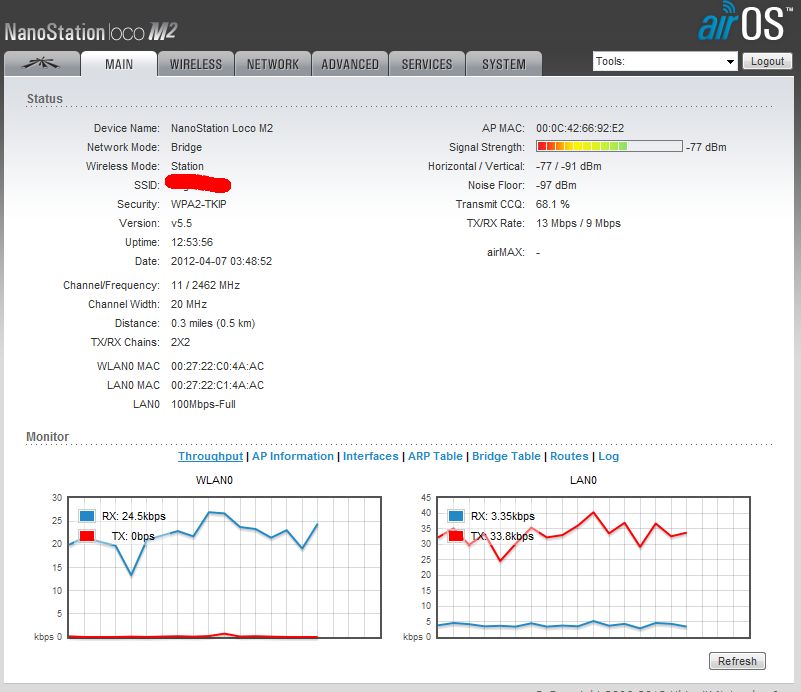The image size is (801, 692).
Task: Switch to the SYSTEM tab
Action: (504, 64)
